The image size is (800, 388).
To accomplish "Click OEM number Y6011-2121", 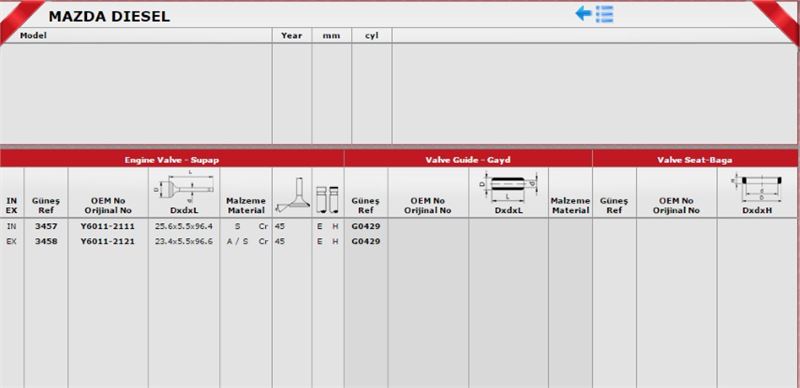I will [x=108, y=241].
